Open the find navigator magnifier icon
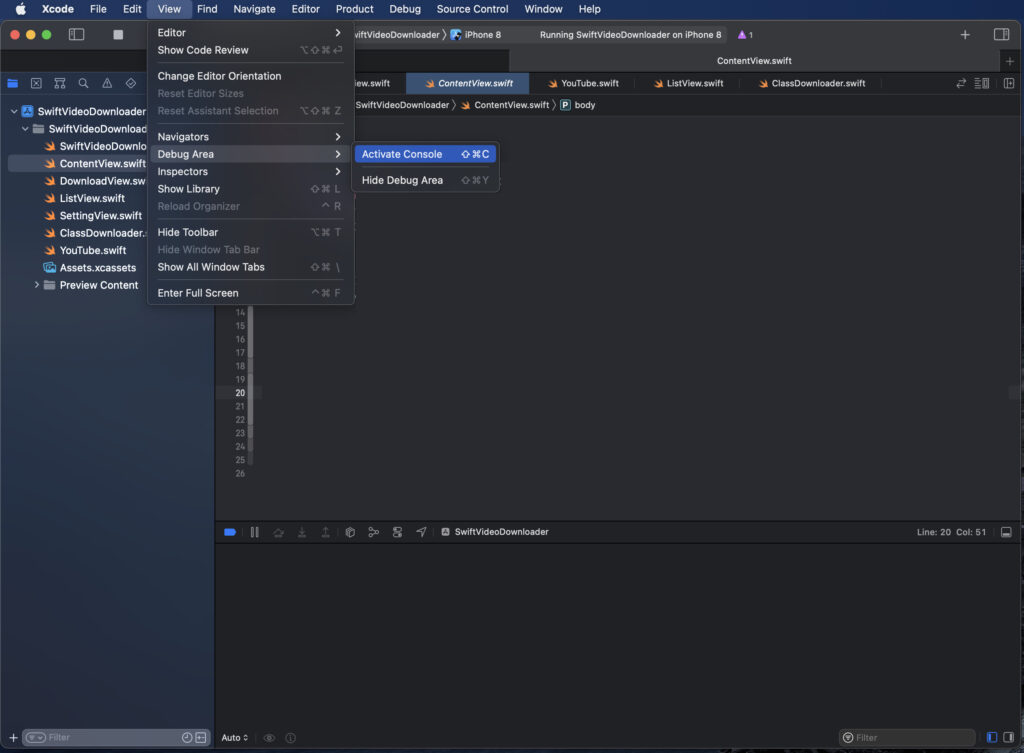Screen dimensions: 1024x753 coord(84,83)
